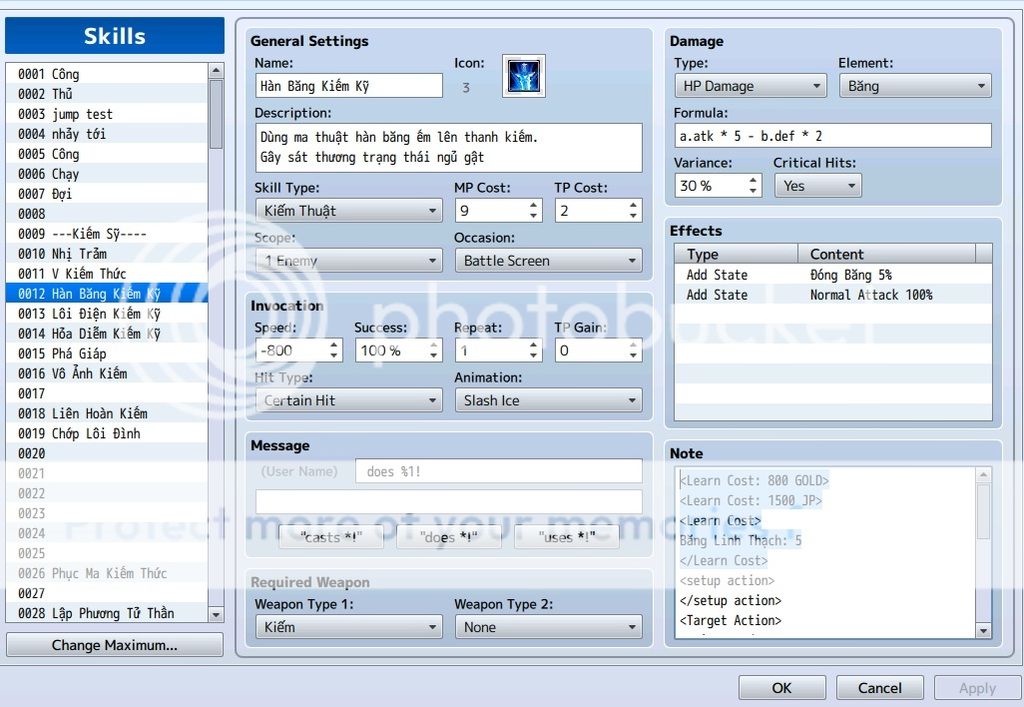Click the Apply button
The image size is (1024, 707).
[976, 687]
